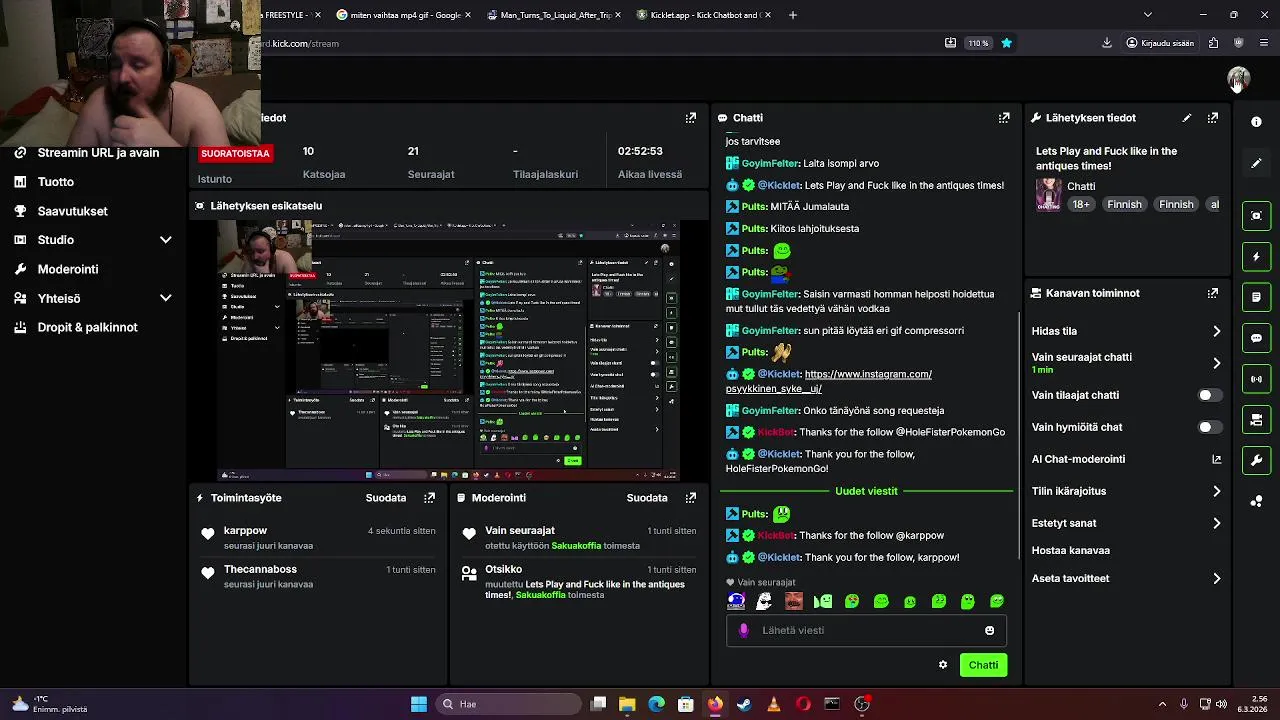Open File Explorer from taskbar
Viewport: 1280px width, 720px height.
point(627,704)
